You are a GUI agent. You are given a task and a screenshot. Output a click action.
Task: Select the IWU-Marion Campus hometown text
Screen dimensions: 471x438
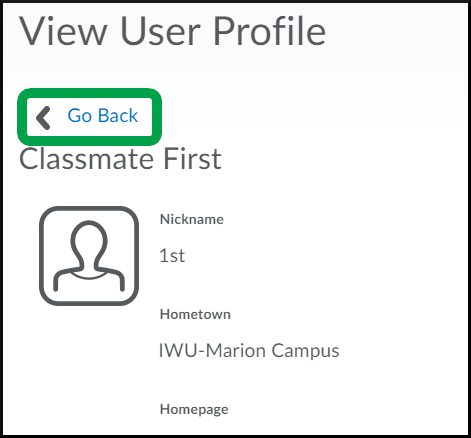pyautogui.click(x=249, y=351)
